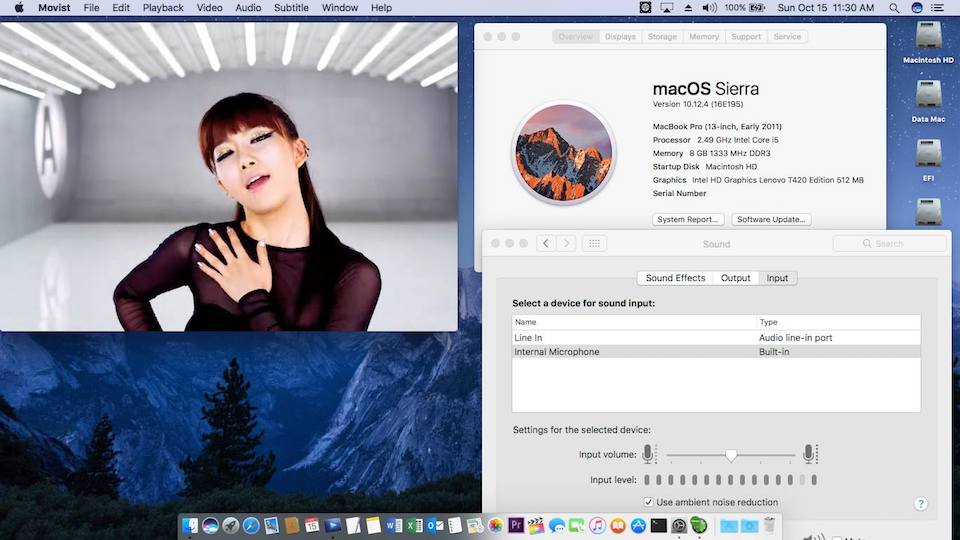The width and height of the screenshot is (960, 540).
Task: Click the AirPlay display menu bar icon
Action: tap(666, 8)
